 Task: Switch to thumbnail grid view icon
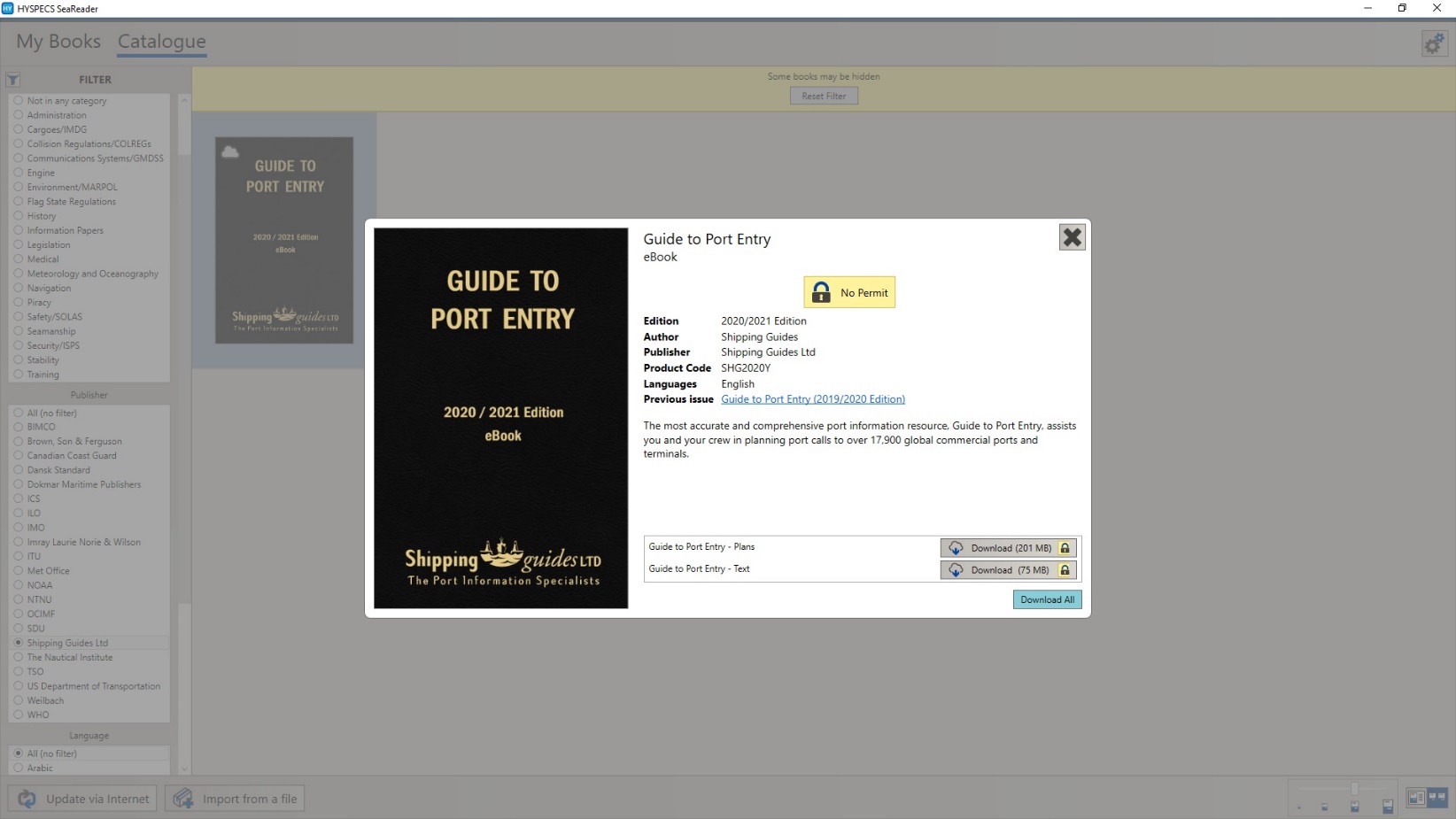1437,798
